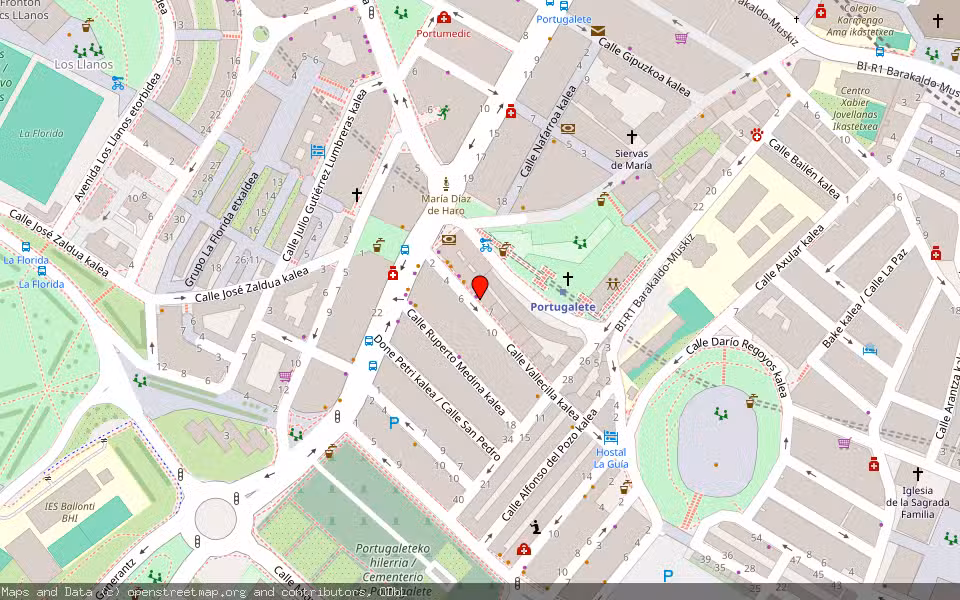
Task: Click the bold Portugalete place label
Action: pyautogui.click(x=562, y=308)
